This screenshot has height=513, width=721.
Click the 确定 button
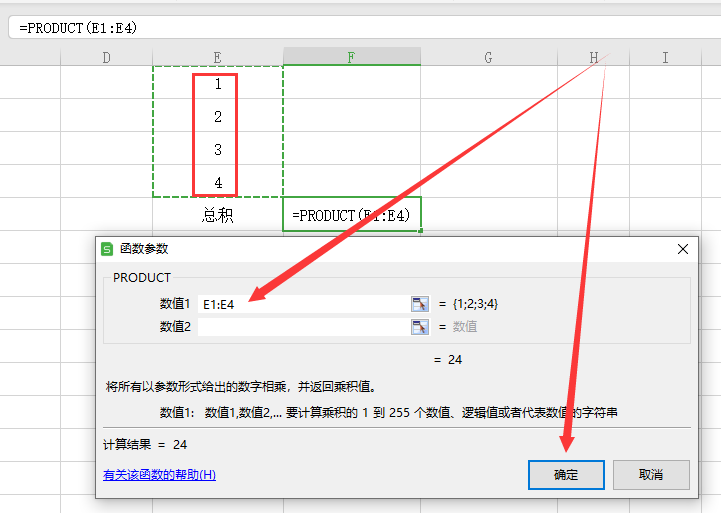click(x=566, y=475)
